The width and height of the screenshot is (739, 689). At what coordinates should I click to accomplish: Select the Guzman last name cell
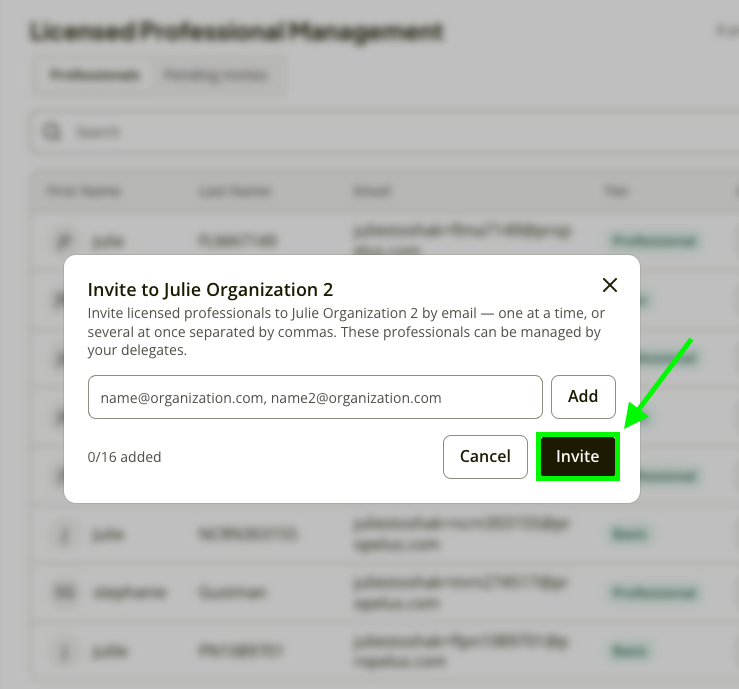tap(233, 592)
